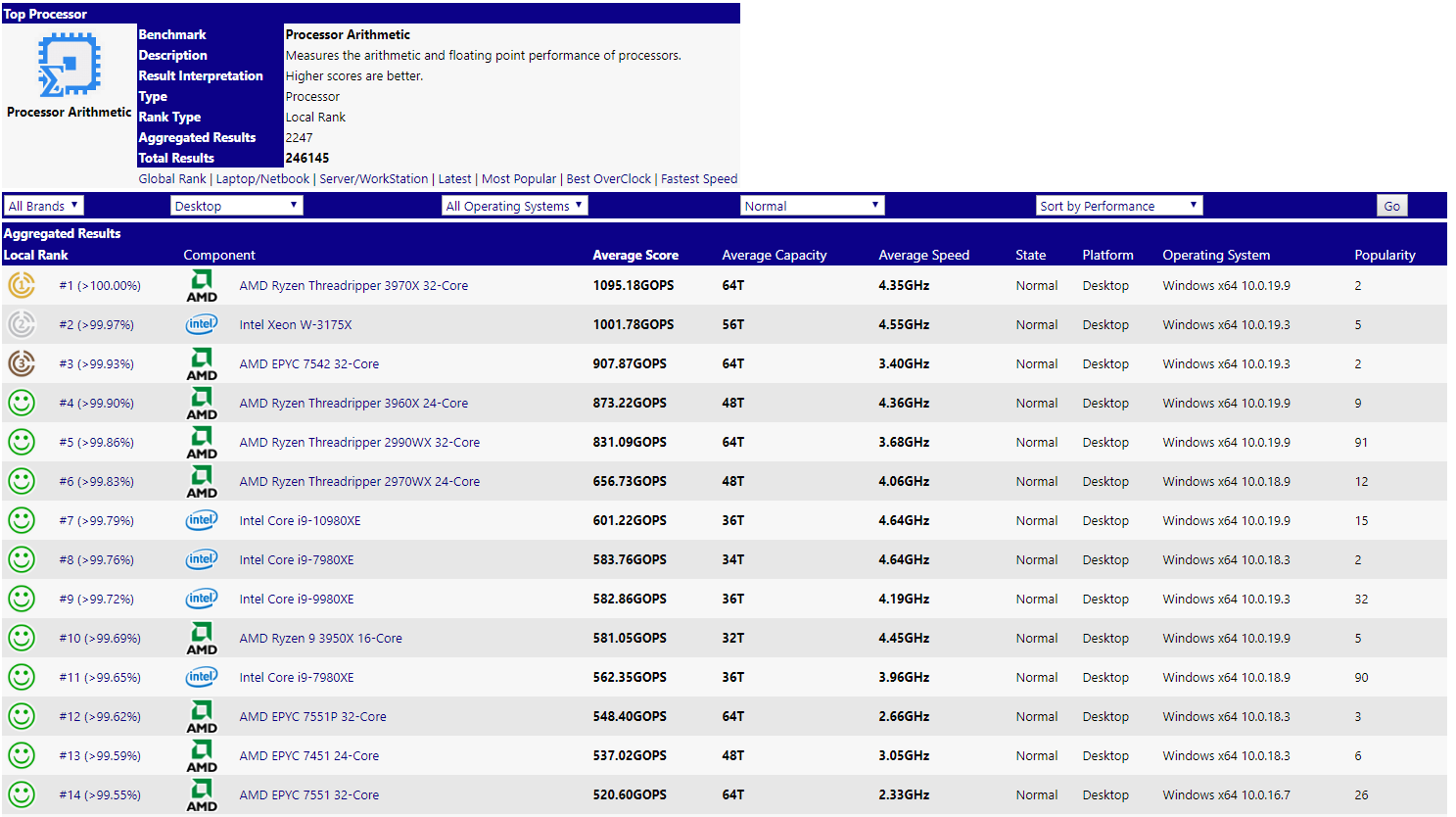This screenshot has width=1456, height=817.
Task: Click AMD Ryzen Threadripper 3970X 32-Core name
Action: click(353, 285)
